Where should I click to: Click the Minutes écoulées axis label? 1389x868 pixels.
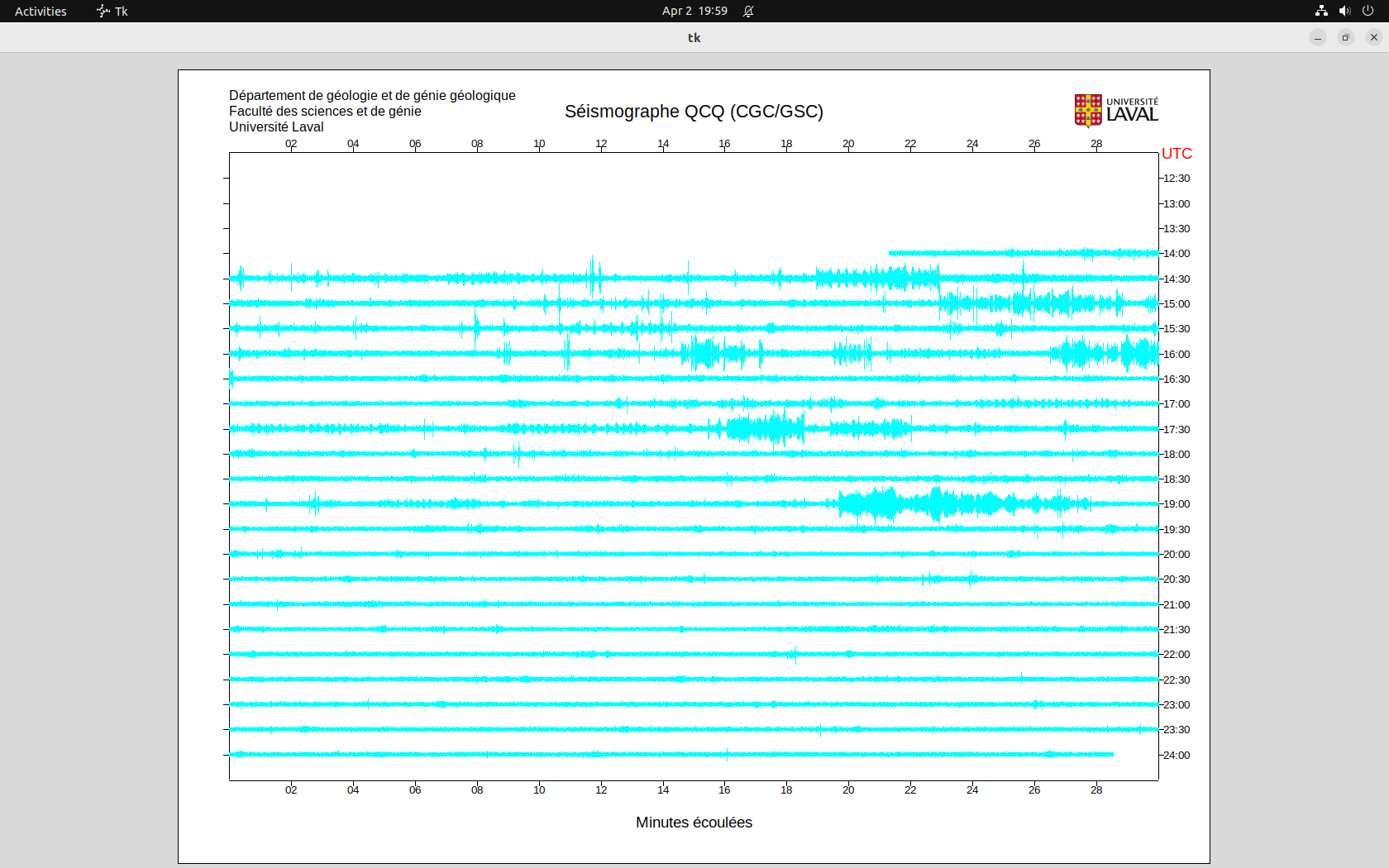point(694,823)
